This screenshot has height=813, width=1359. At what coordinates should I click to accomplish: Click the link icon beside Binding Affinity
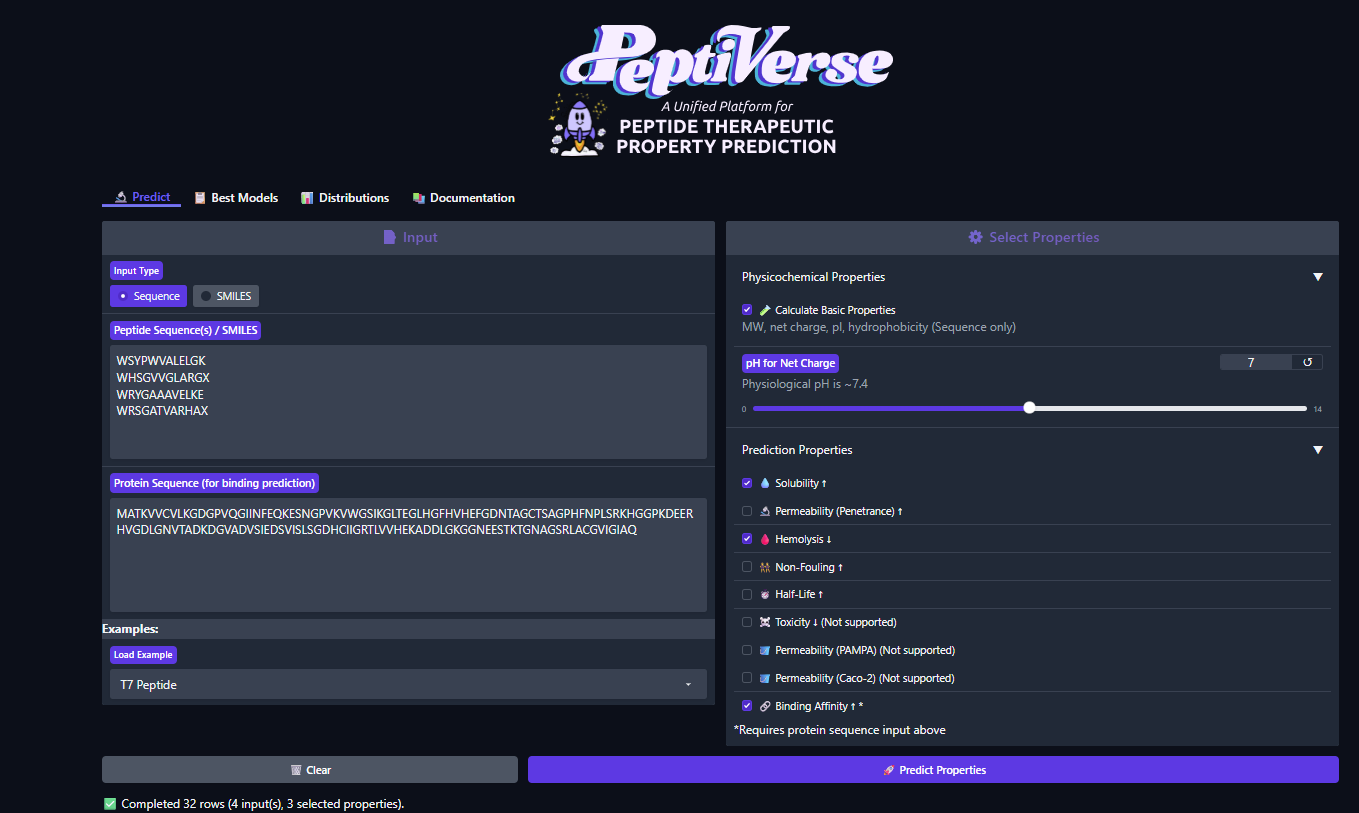(765, 706)
